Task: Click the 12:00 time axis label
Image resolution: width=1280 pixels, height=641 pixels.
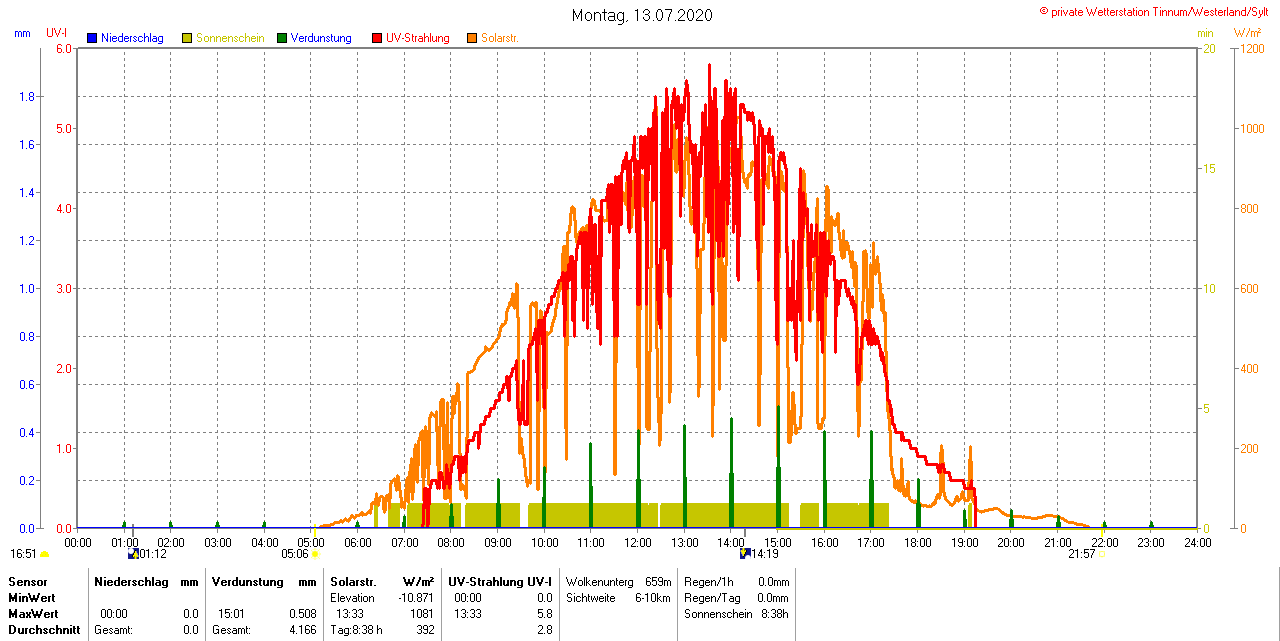Action: tap(638, 543)
